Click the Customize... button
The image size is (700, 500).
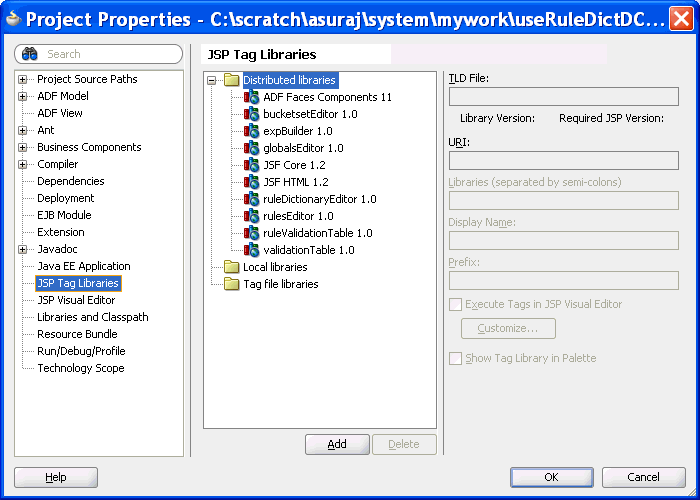tap(508, 329)
